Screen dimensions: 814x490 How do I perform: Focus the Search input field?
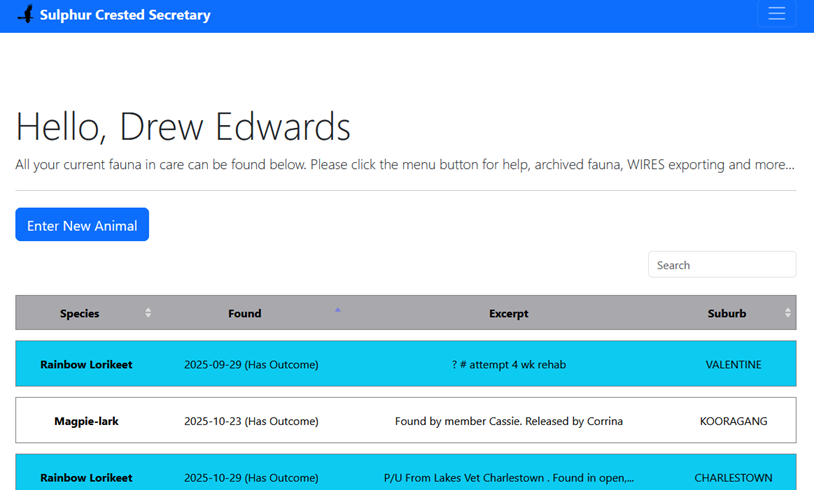coord(721,265)
